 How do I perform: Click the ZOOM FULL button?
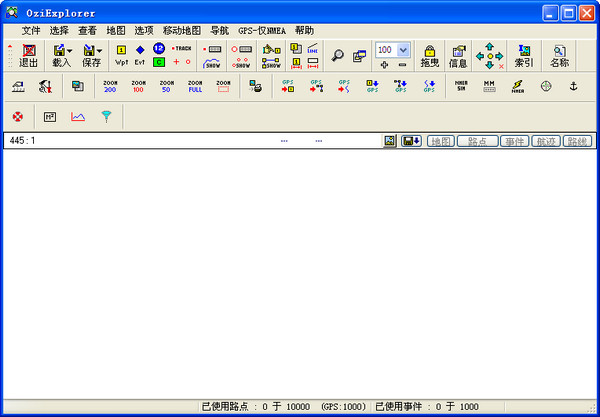click(x=195, y=87)
